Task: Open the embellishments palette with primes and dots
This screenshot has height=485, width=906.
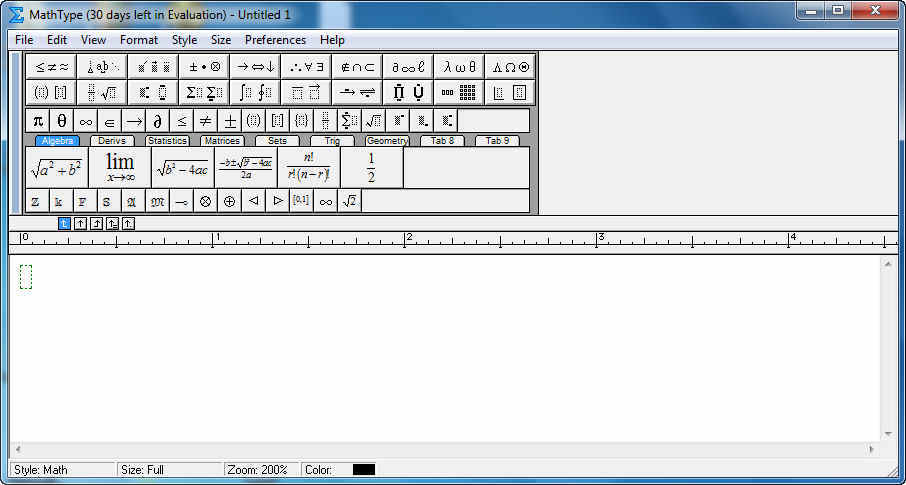Action: pos(153,66)
